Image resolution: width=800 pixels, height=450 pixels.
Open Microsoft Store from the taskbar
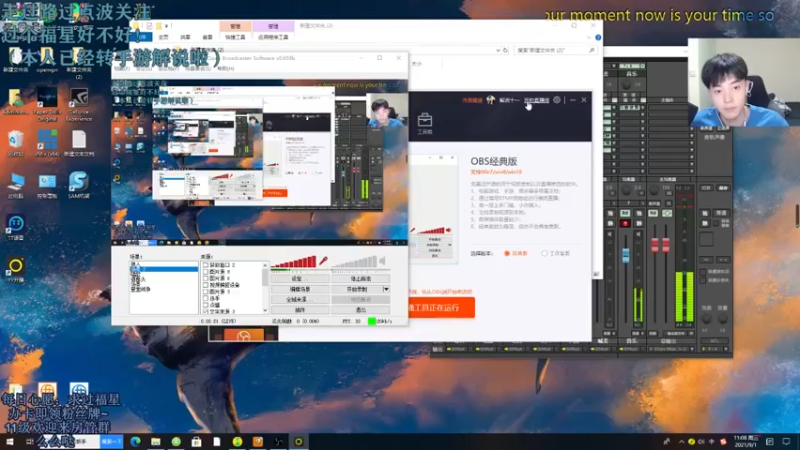tap(196, 441)
